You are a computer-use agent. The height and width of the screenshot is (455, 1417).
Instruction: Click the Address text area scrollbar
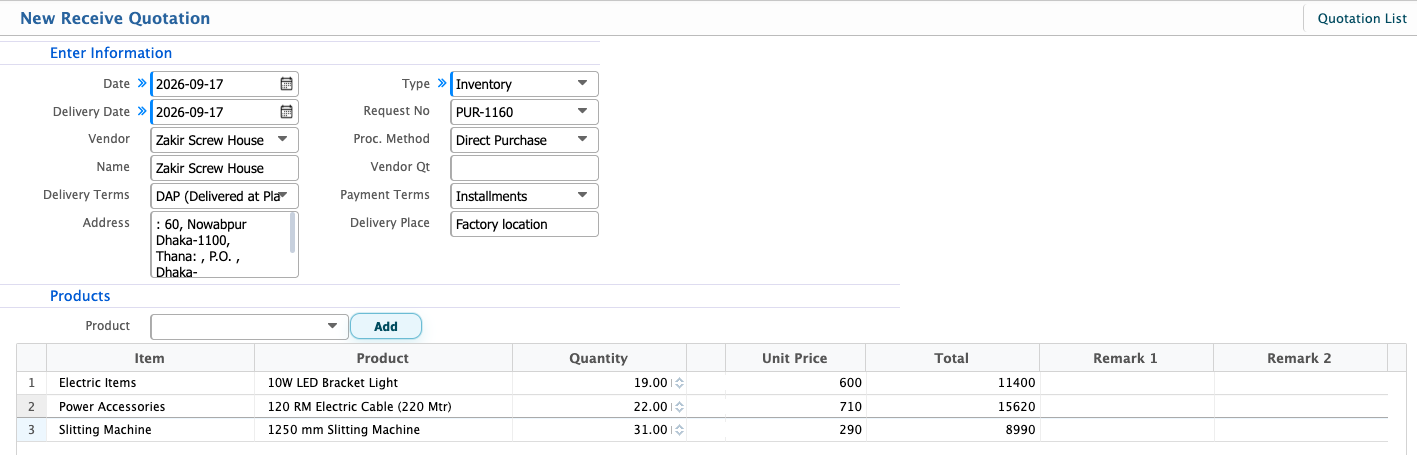[x=293, y=232]
